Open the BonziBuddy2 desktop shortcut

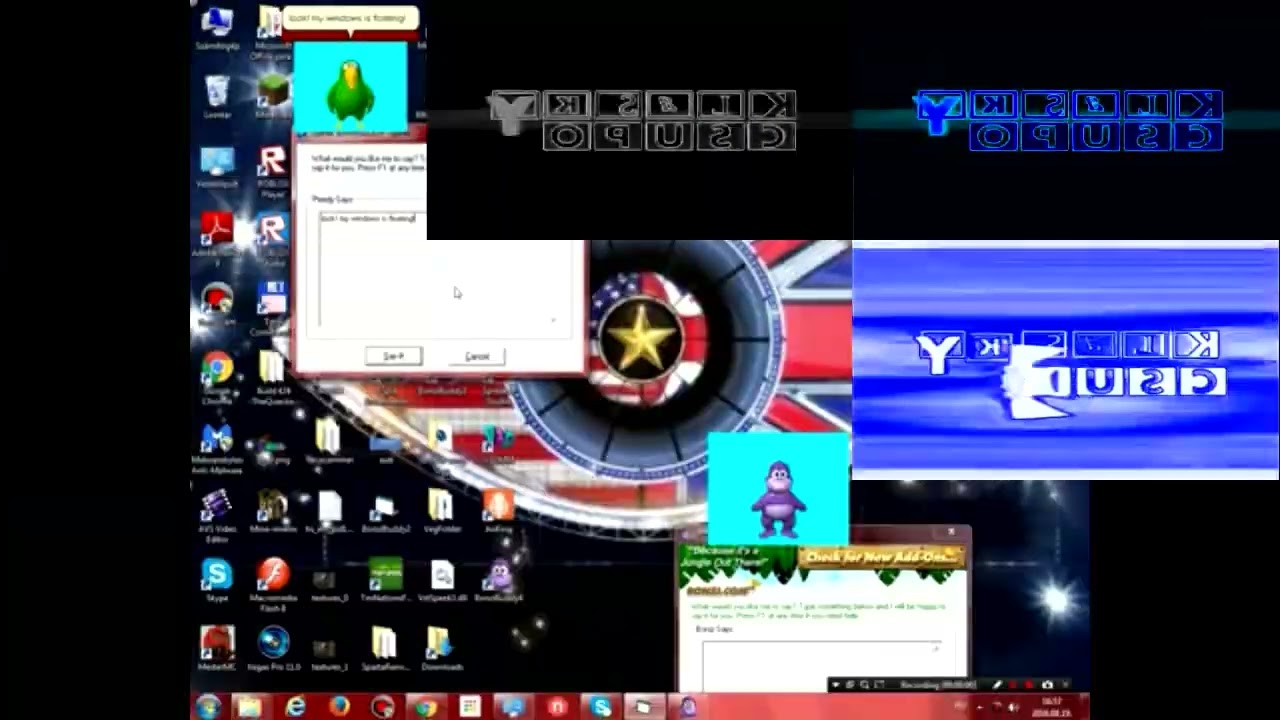[385, 512]
